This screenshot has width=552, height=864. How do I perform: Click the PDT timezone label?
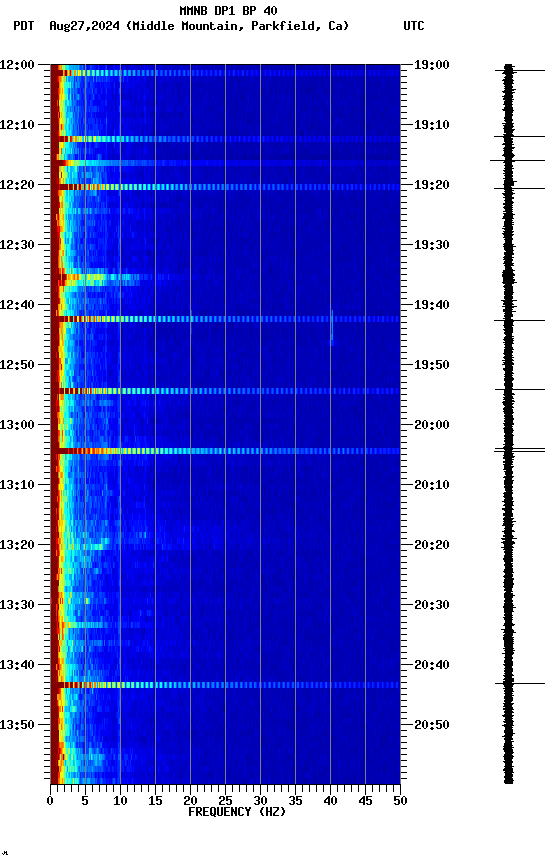click(24, 26)
